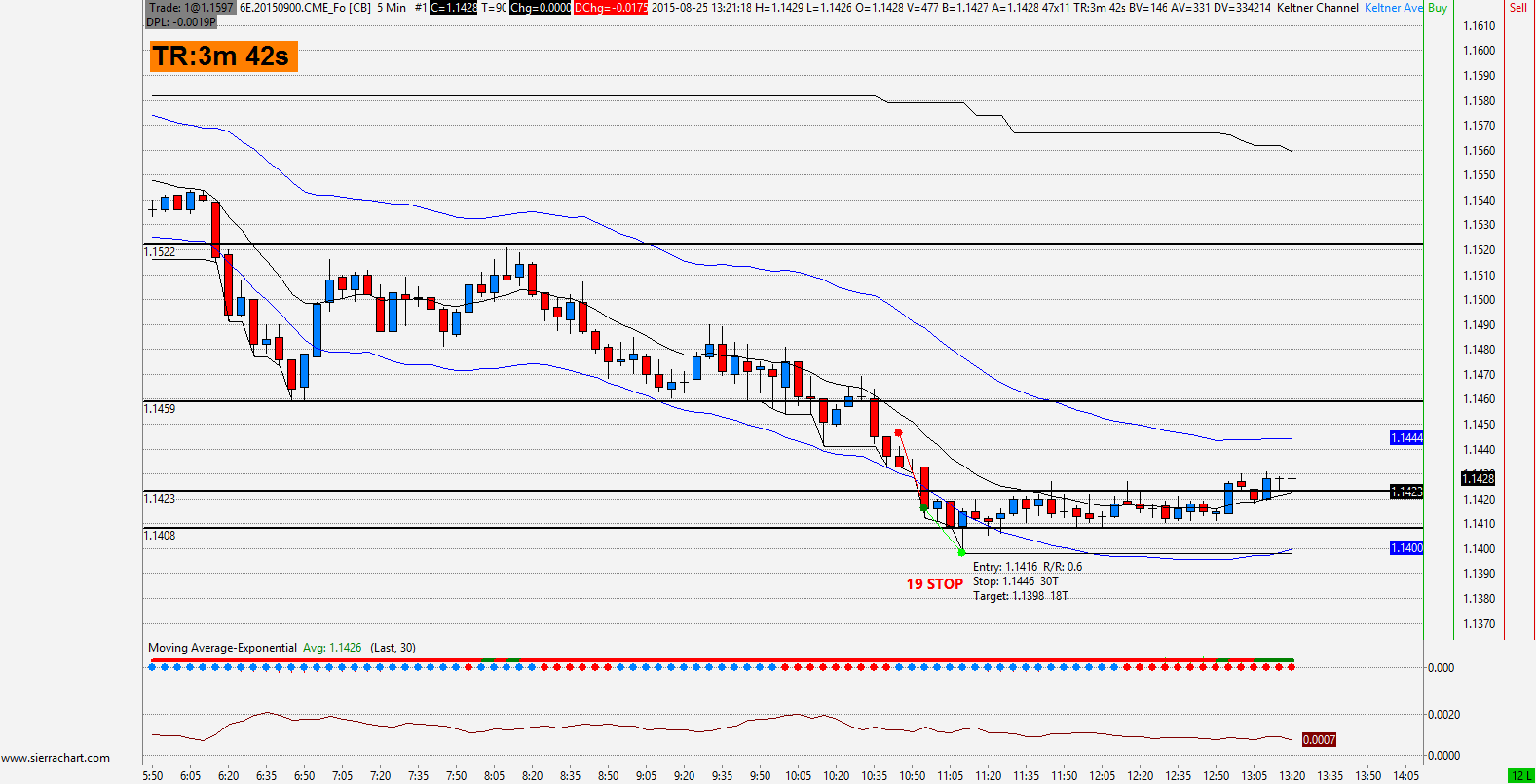
Task: Click the 1.1370 price axis label
Action: point(1480,624)
